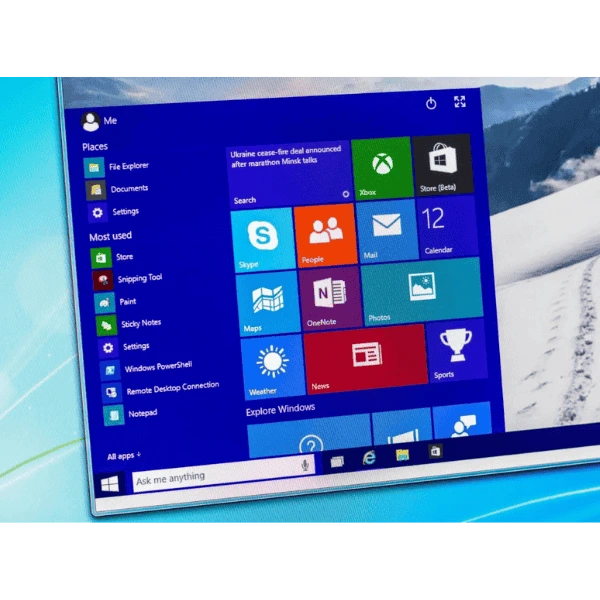Open Remote Desktop Connection
The width and height of the screenshot is (600, 600).
[x=161, y=391]
